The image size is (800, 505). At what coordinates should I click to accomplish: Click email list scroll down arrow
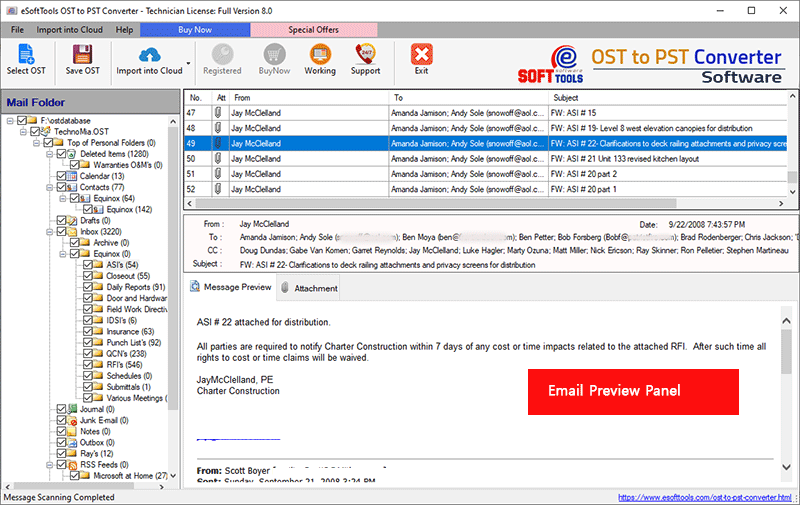[792, 192]
